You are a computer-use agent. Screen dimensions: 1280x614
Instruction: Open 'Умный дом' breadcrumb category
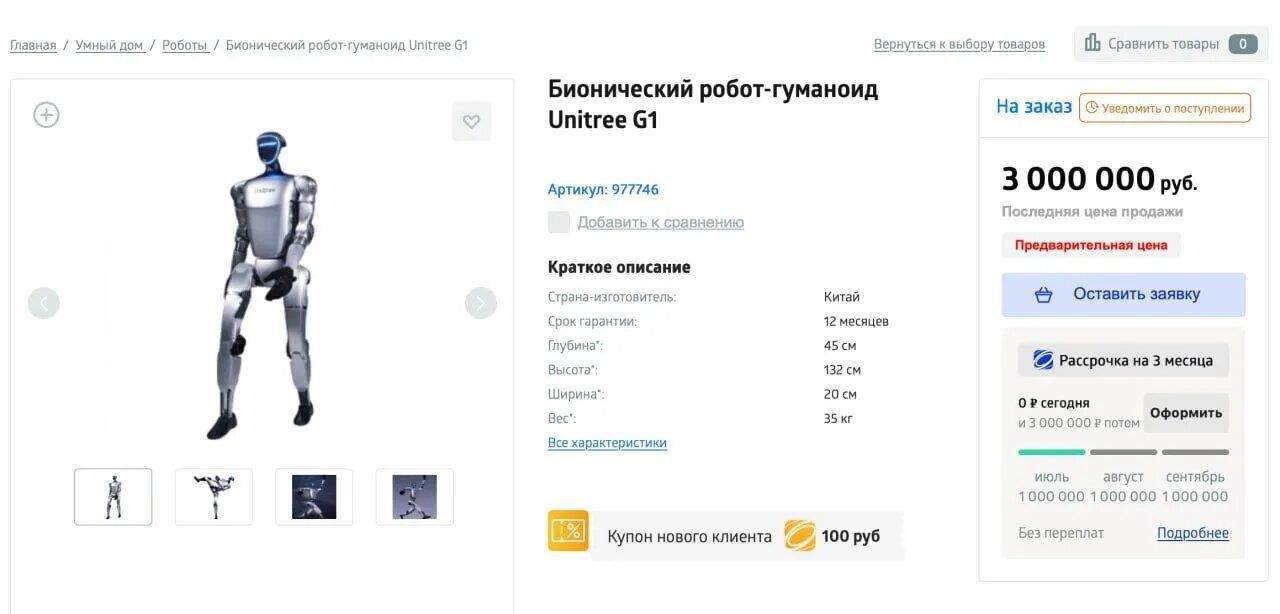109,45
